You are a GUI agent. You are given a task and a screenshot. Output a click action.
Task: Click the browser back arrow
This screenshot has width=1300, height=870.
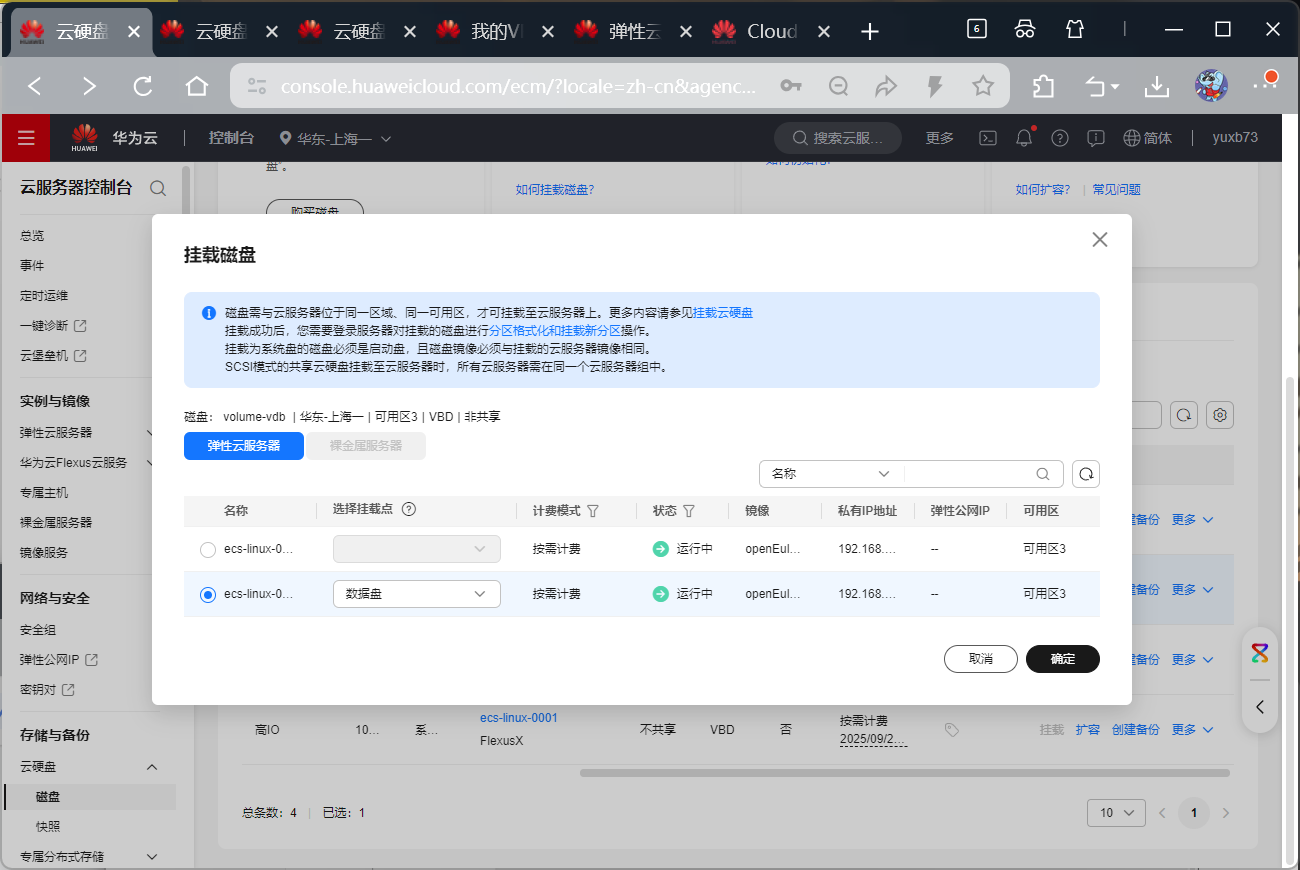click(x=35, y=86)
